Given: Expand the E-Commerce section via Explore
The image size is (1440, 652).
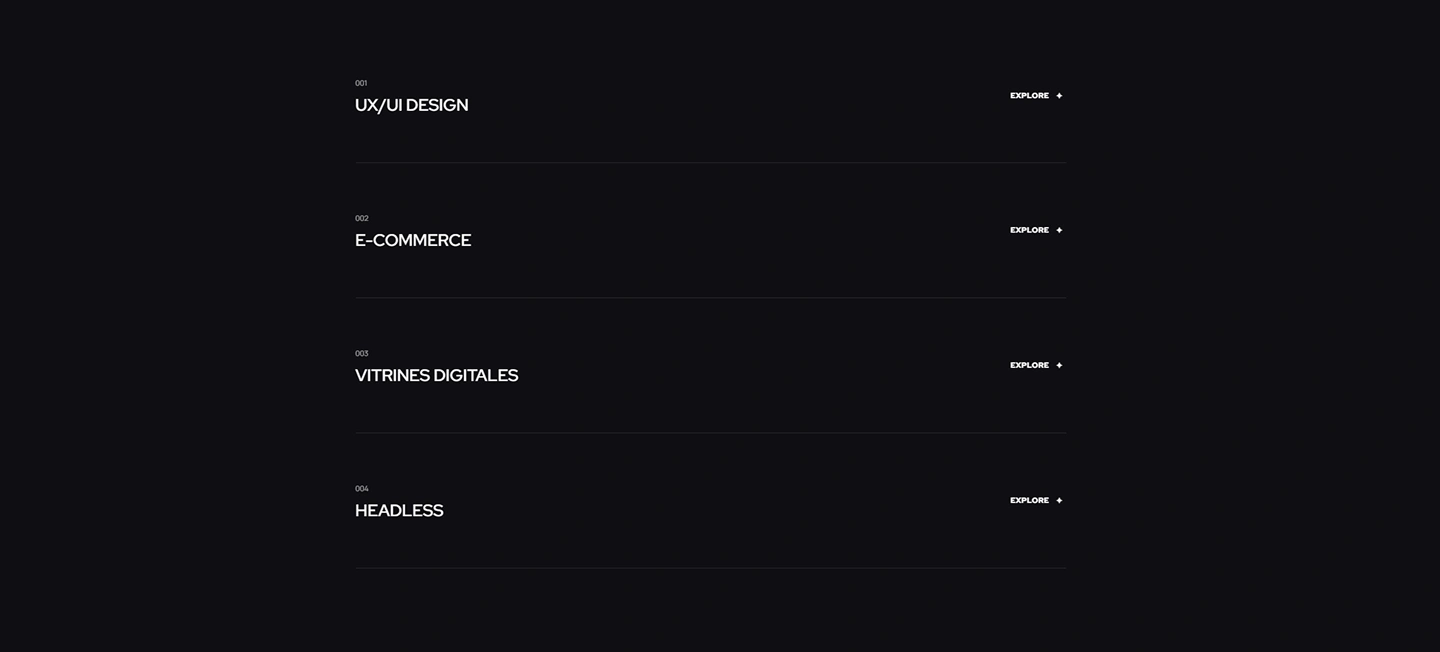Looking at the screenshot, I should point(1029,231).
